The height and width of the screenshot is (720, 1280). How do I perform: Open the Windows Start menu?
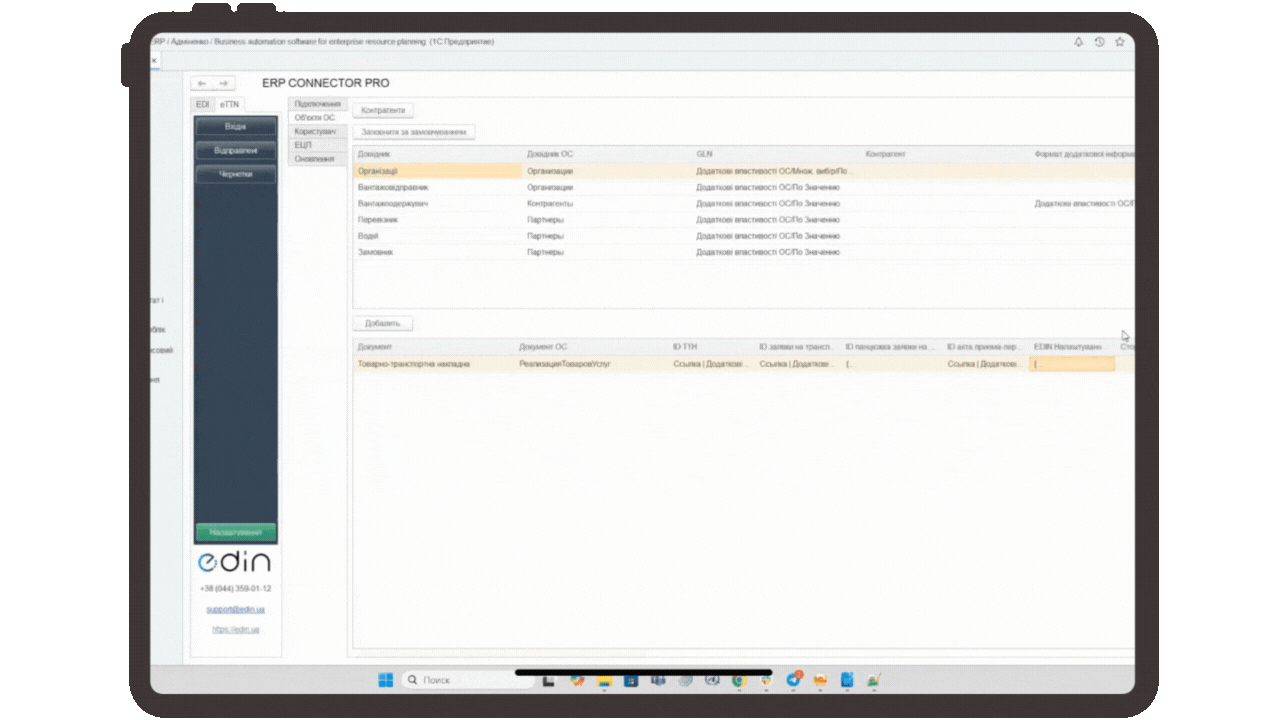point(385,680)
